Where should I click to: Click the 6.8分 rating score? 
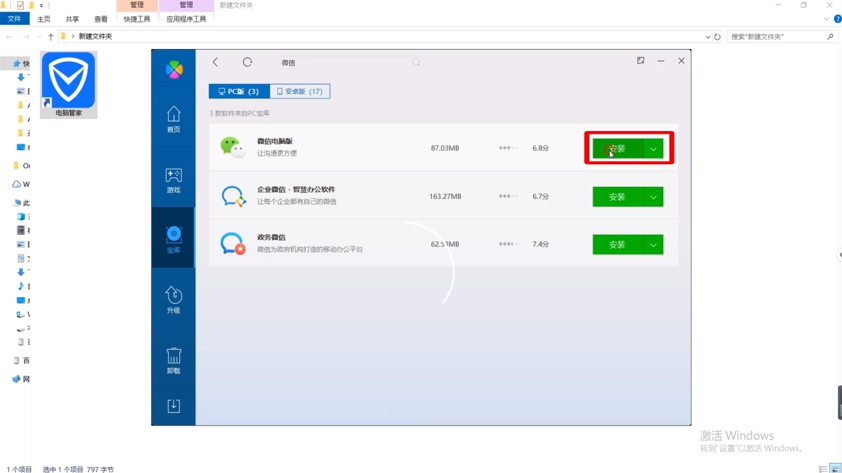(540, 148)
